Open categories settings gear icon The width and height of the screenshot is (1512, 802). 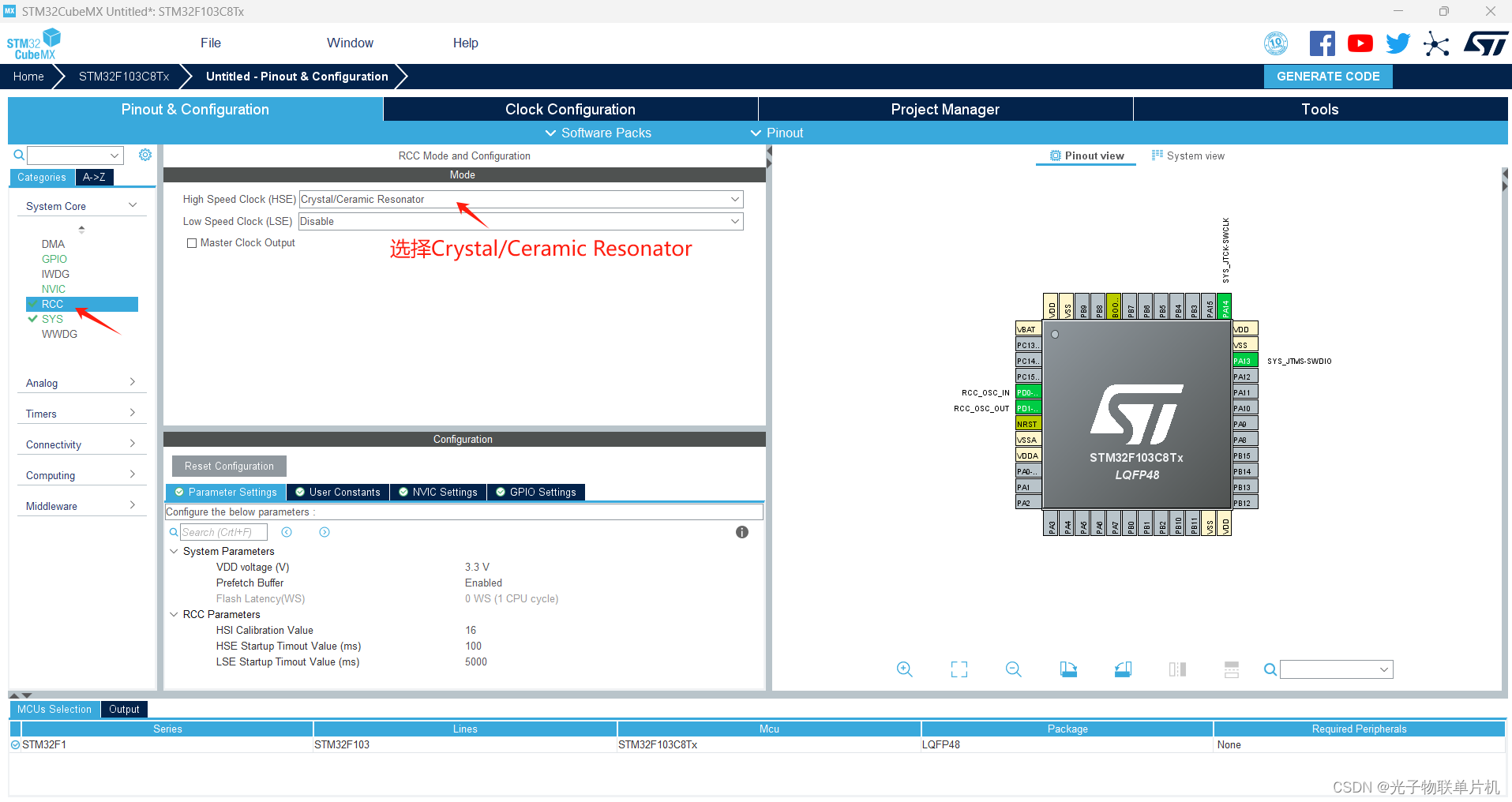tap(145, 155)
